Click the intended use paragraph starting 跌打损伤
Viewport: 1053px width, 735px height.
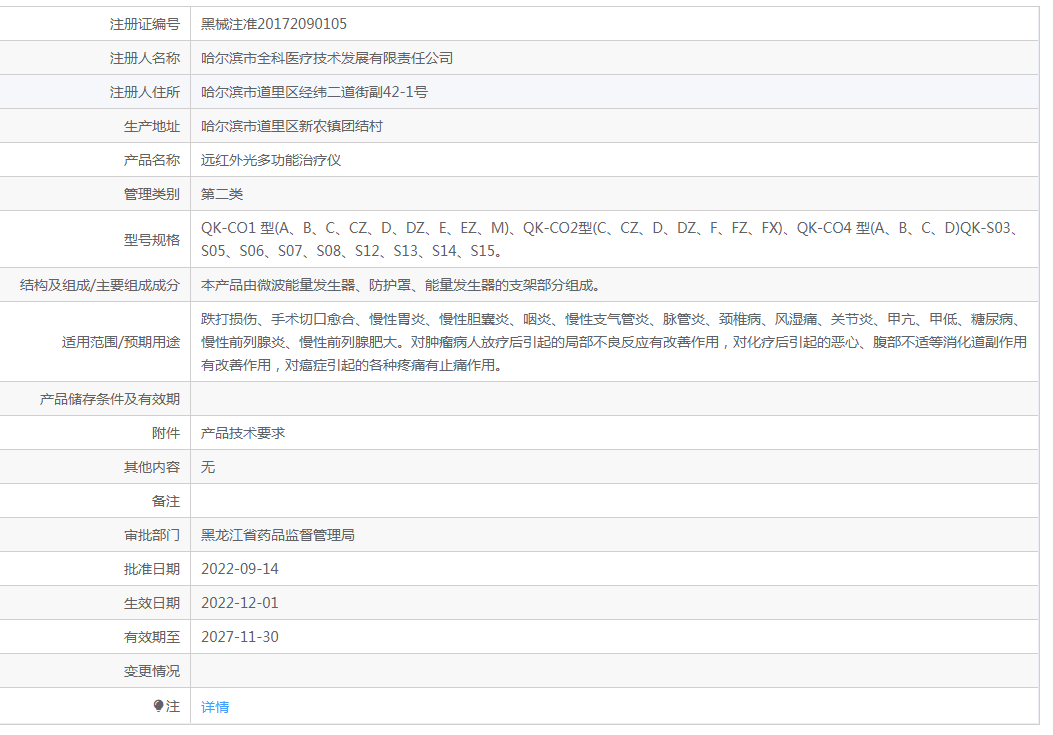click(x=613, y=342)
